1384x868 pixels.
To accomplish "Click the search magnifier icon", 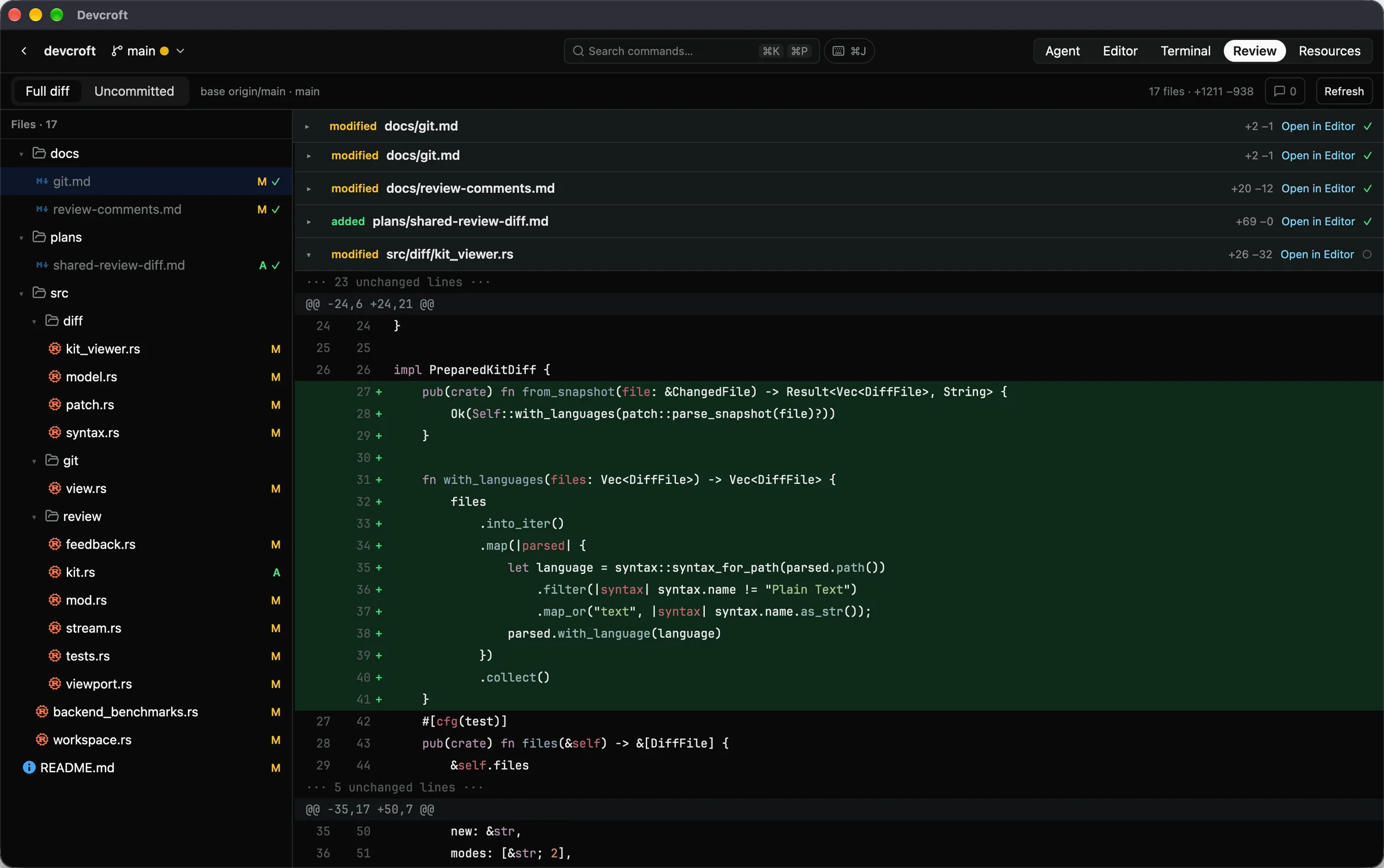I will (578, 51).
